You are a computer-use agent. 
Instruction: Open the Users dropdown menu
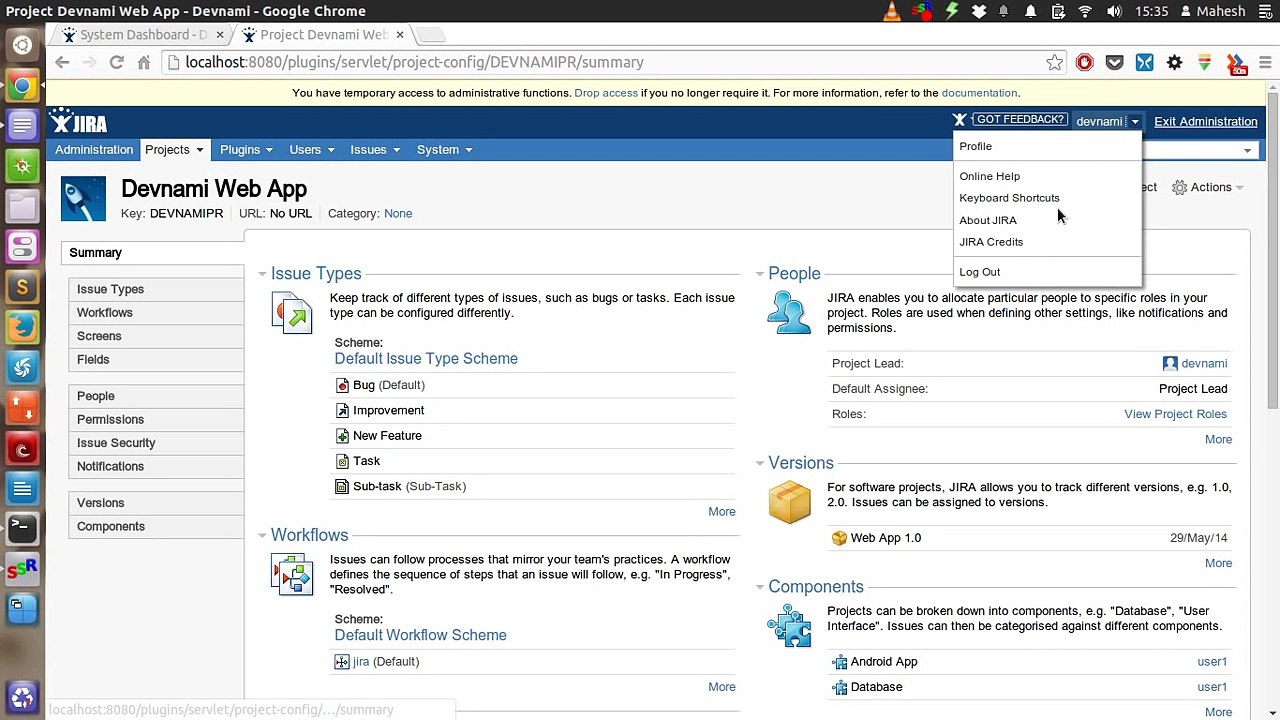(x=311, y=150)
